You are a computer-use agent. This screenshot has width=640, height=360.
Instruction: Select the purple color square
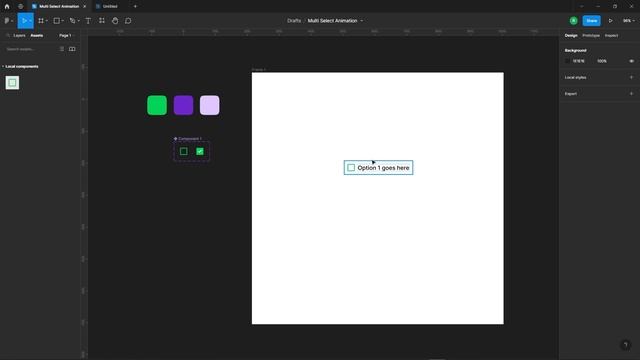pos(183,105)
